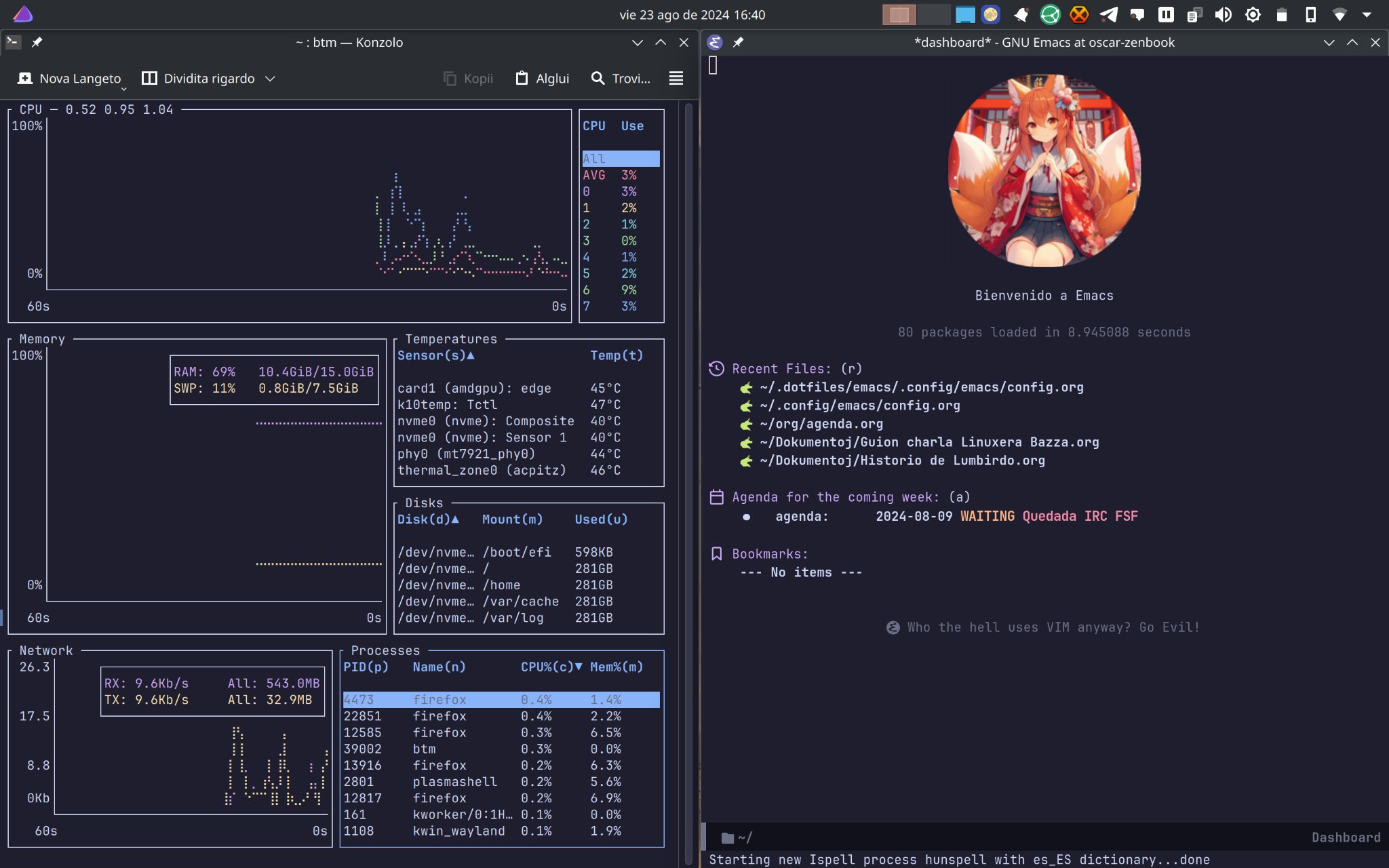Sort temperatures by Sensor(s) header

click(435, 355)
